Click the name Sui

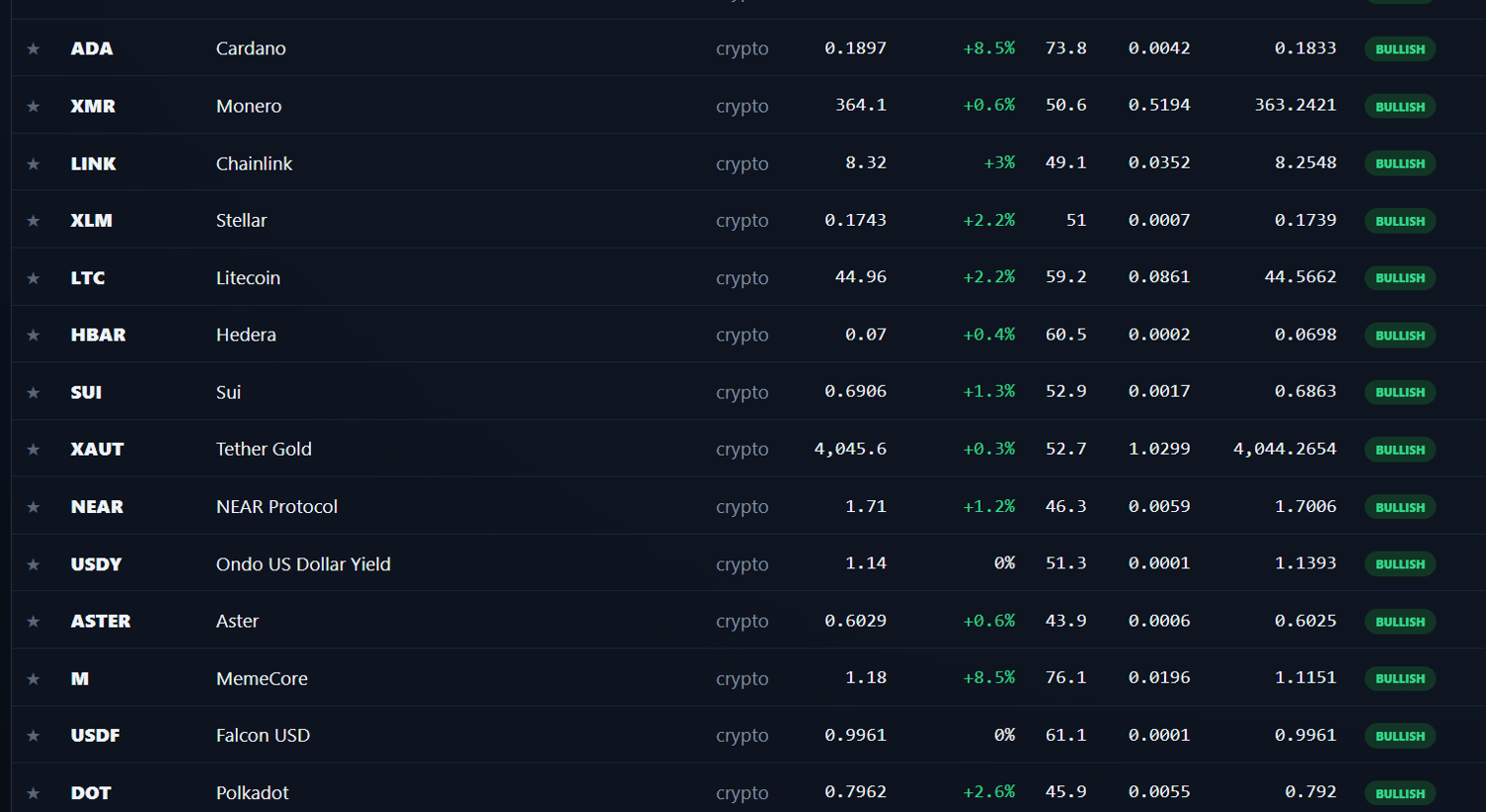click(x=228, y=392)
